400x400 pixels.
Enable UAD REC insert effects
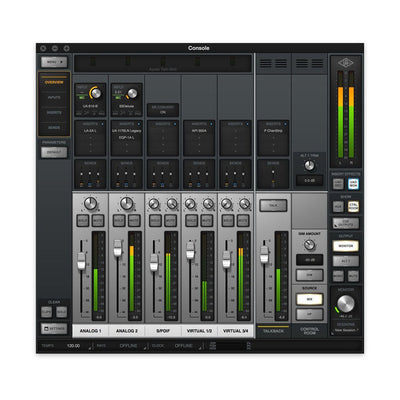pyautogui.click(x=338, y=184)
